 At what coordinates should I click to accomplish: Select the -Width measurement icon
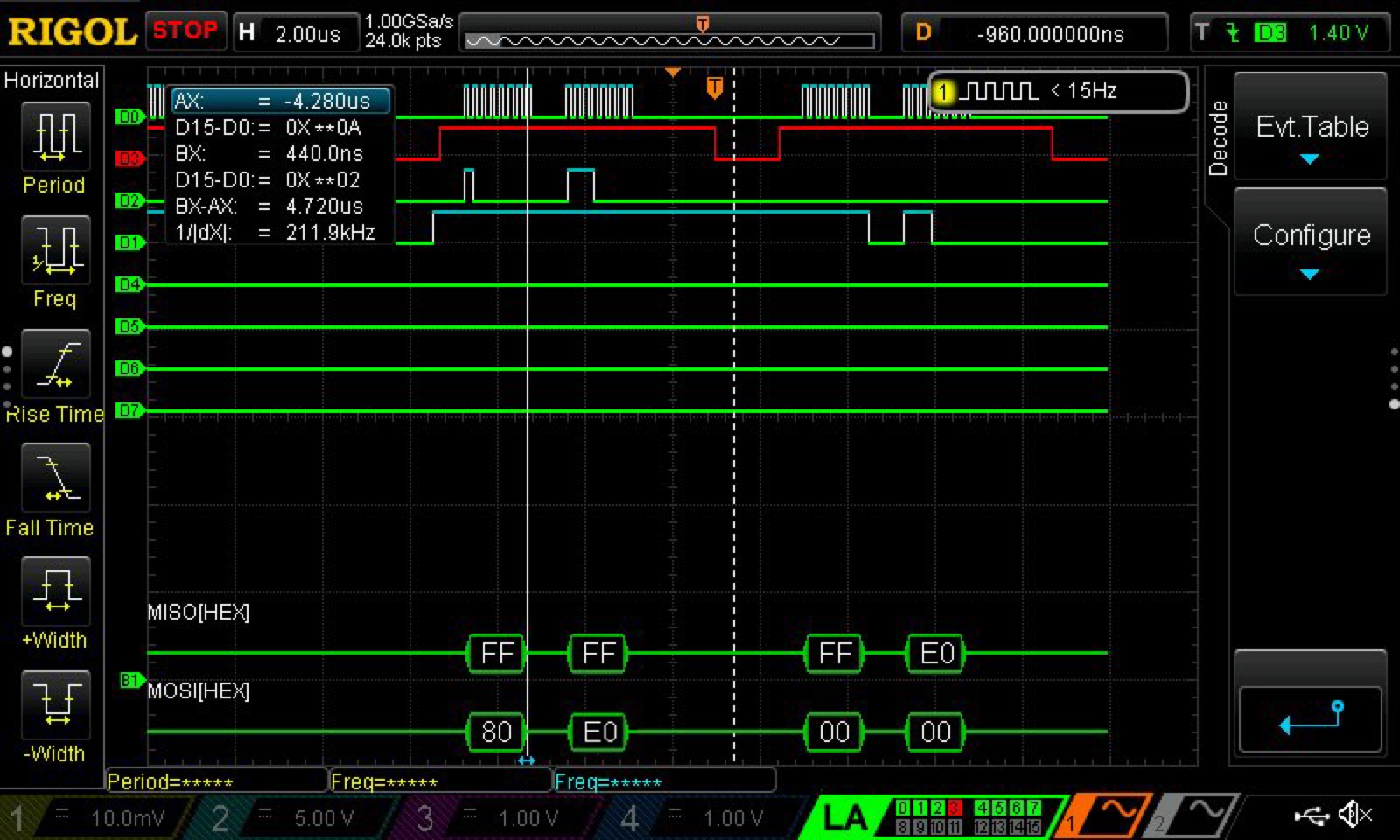pyautogui.click(x=55, y=706)
